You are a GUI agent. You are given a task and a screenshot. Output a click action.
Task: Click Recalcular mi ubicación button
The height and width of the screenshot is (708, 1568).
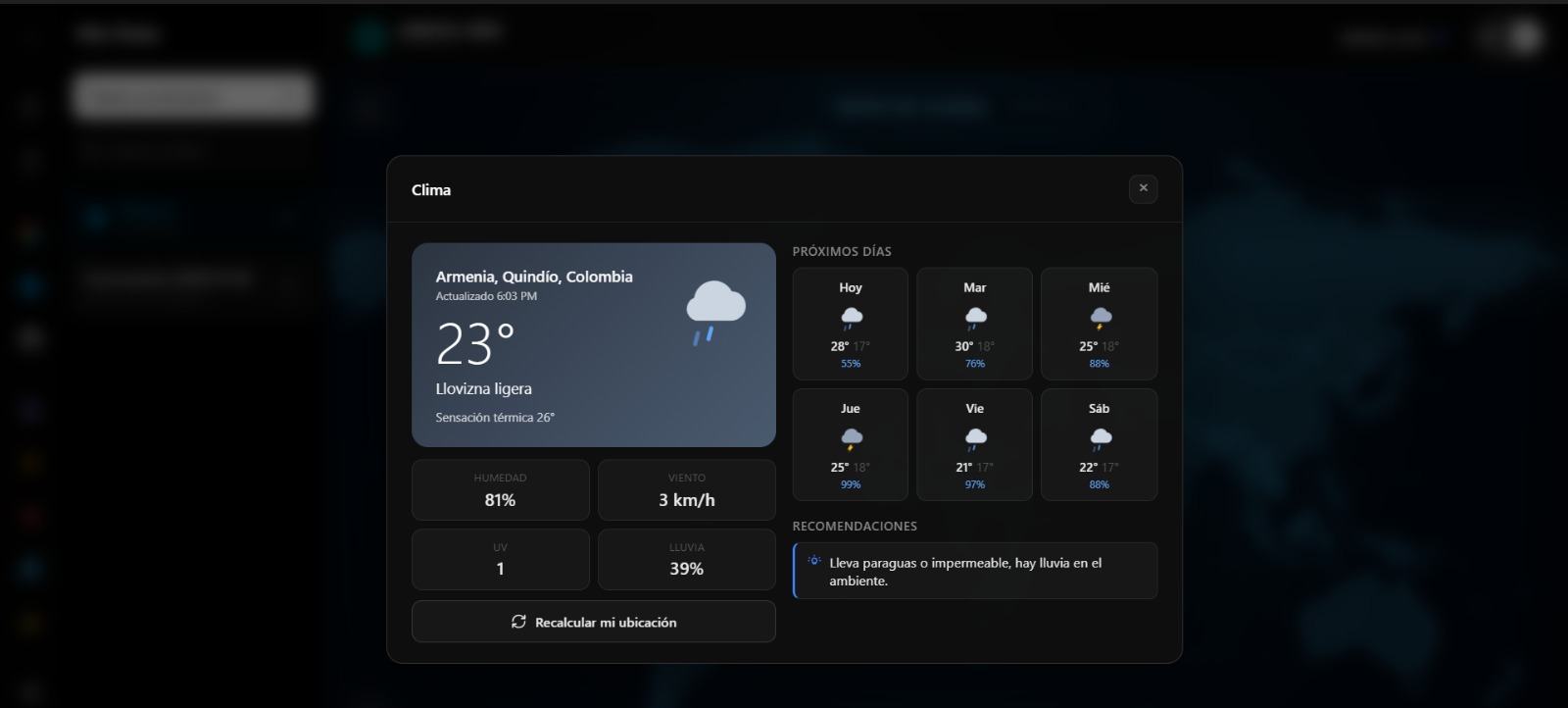pos(594,622)
